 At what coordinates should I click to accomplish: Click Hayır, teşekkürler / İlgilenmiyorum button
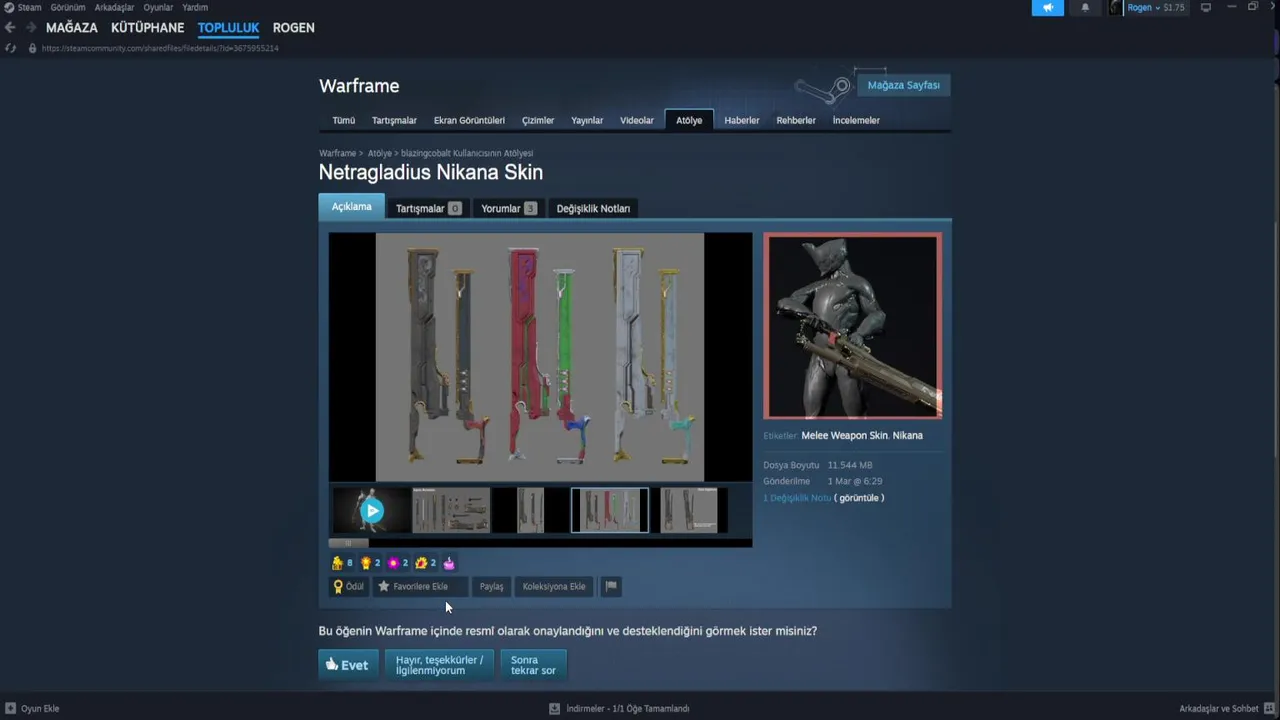pos(439,665)
